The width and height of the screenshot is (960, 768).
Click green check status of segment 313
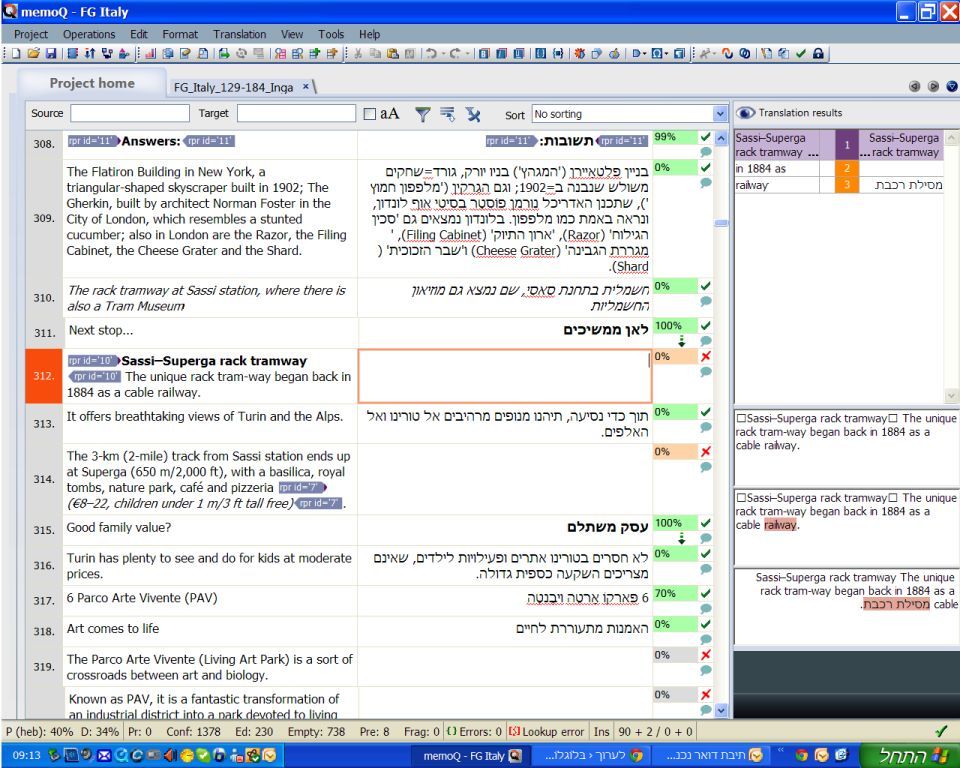pyautogui.click(x=706, y=412)
